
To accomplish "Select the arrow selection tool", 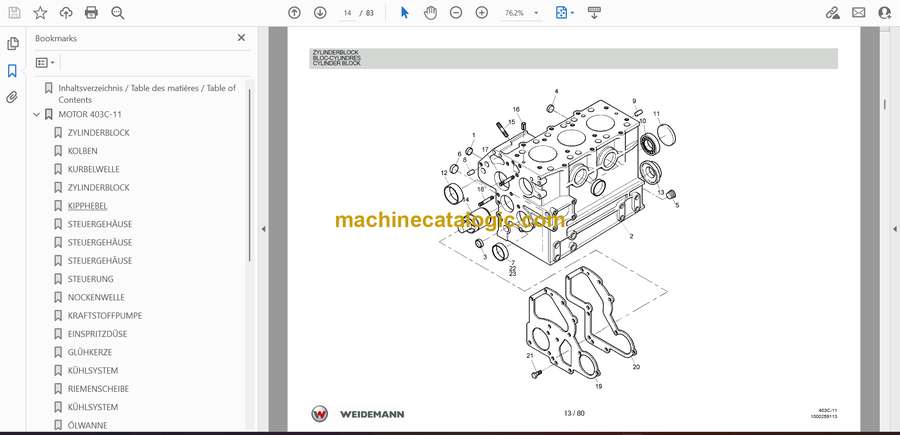I will [x=405, y=13].
